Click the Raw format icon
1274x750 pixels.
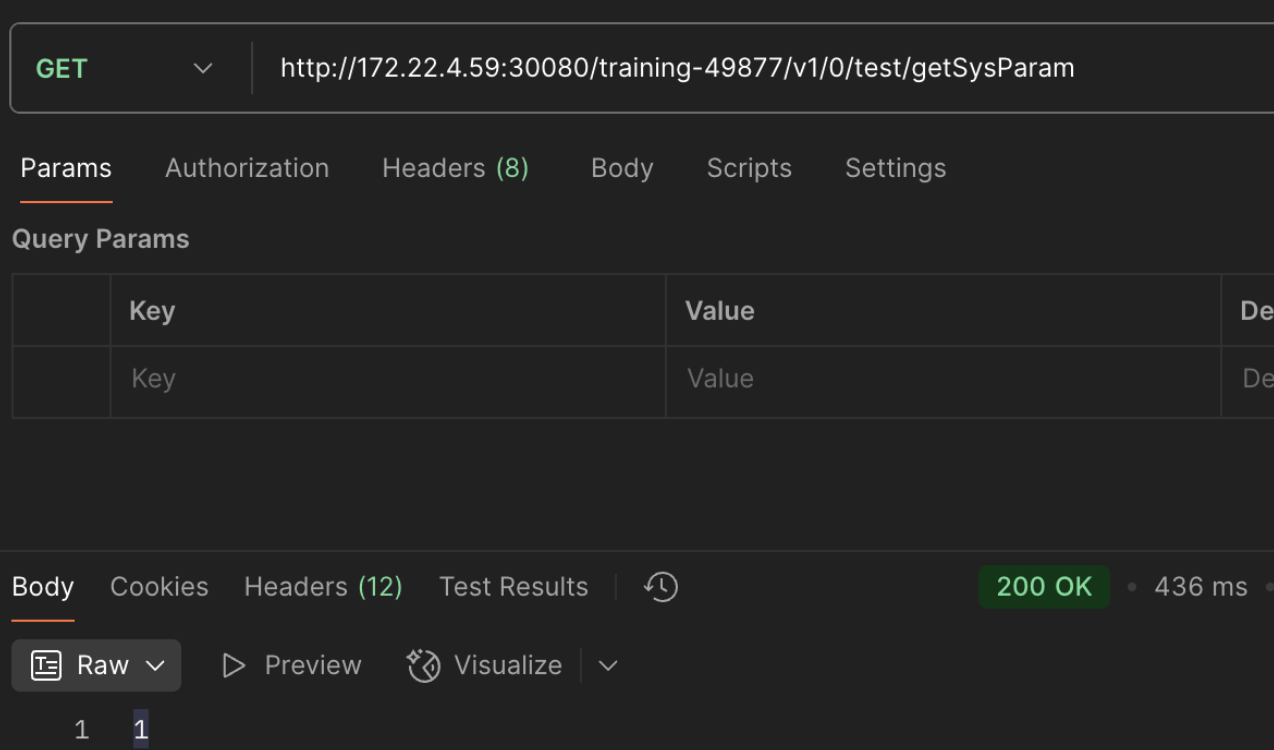(46, 666)
